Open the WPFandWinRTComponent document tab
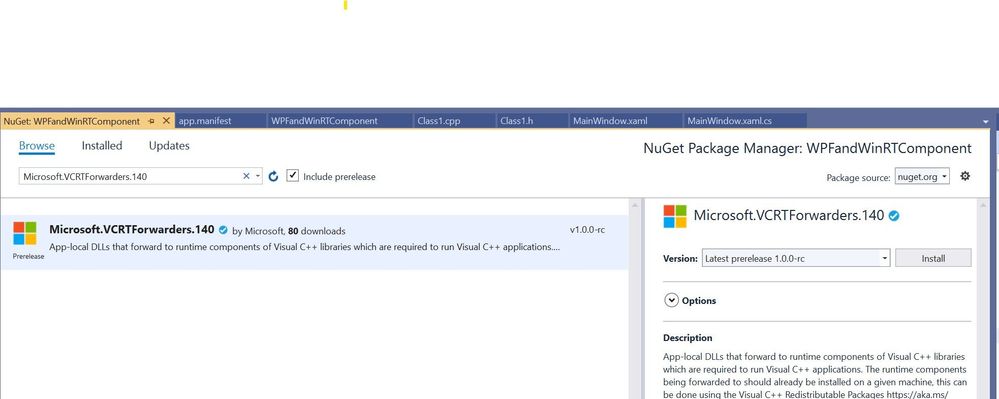The width and height of the screenshot is (999, 399). 324,120
